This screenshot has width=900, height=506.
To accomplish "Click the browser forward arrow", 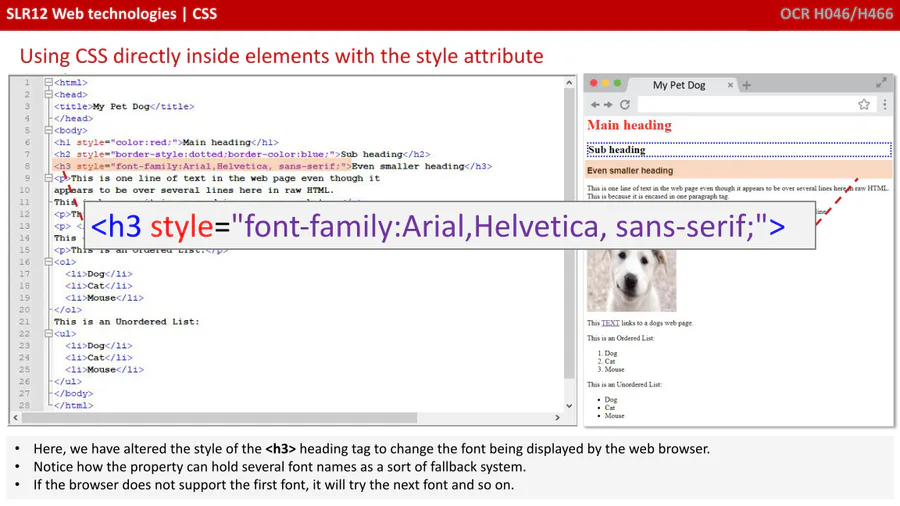I will pos(609,105).
